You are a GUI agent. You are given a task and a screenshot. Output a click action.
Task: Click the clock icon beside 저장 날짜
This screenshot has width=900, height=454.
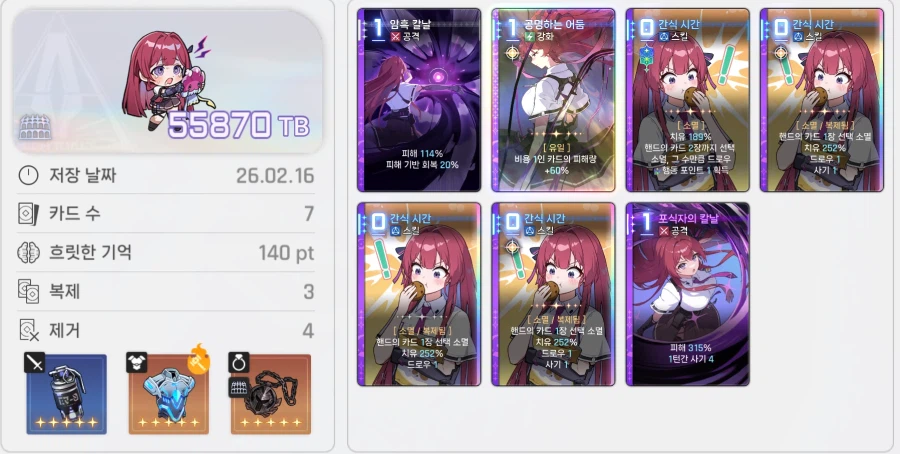[x=28, y=175]
